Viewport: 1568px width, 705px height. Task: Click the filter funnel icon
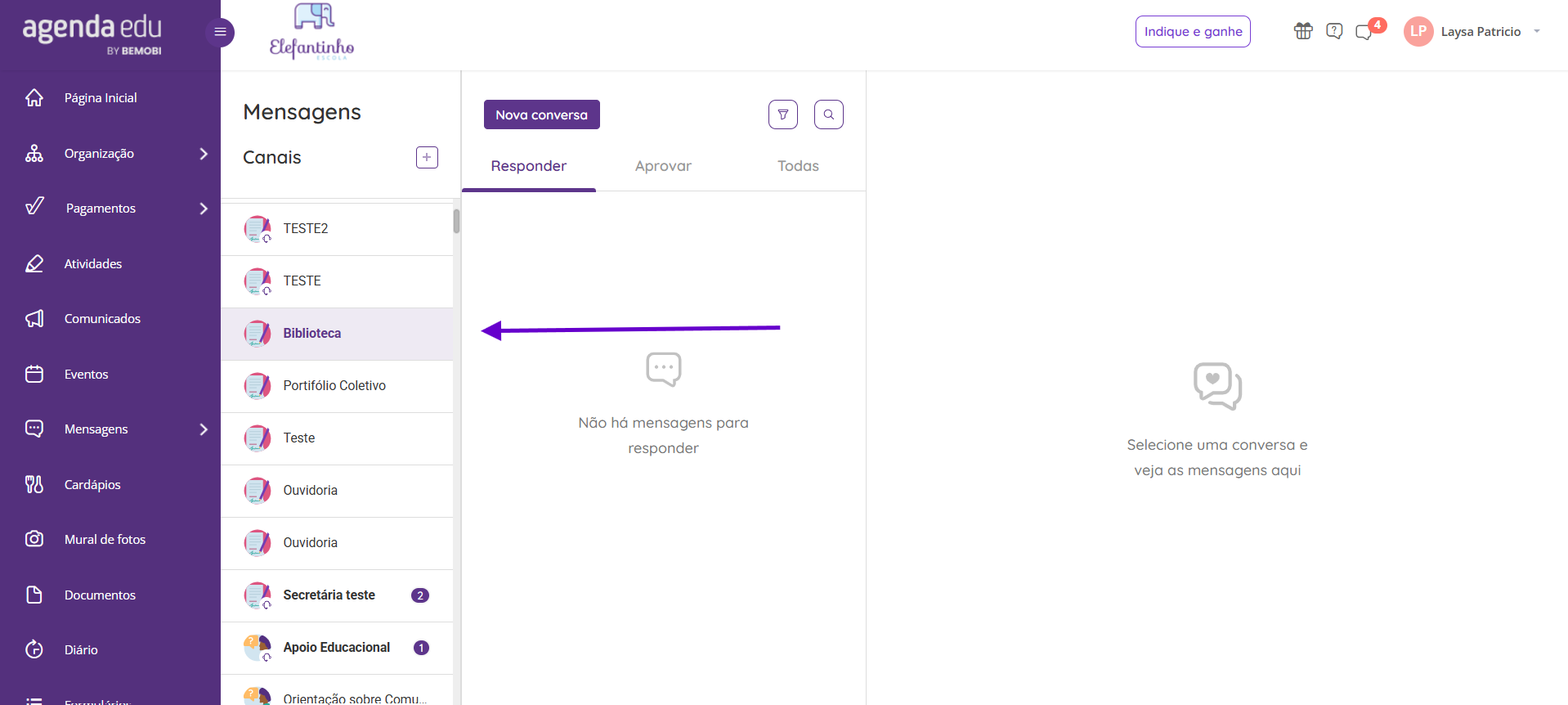(783, 115)
